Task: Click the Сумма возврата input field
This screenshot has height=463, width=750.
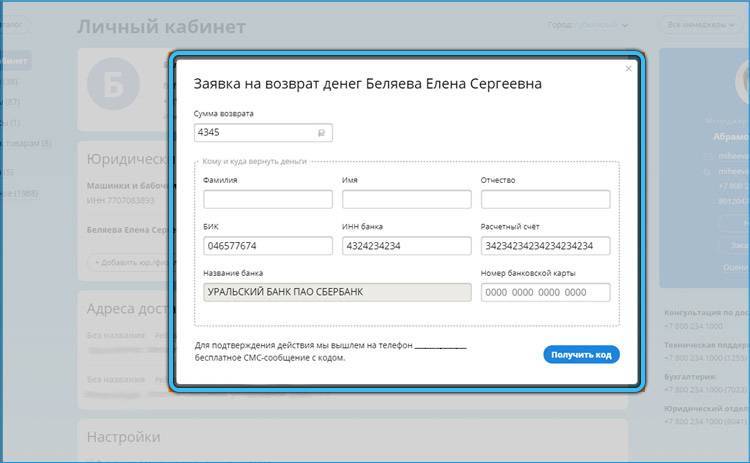Action: (263, 132)
